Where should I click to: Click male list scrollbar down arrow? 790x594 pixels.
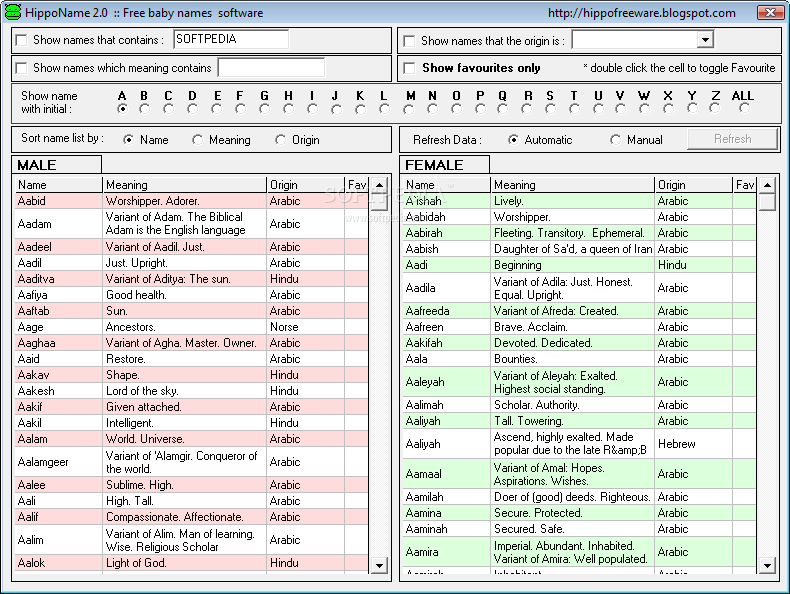[x=379, y=565]
